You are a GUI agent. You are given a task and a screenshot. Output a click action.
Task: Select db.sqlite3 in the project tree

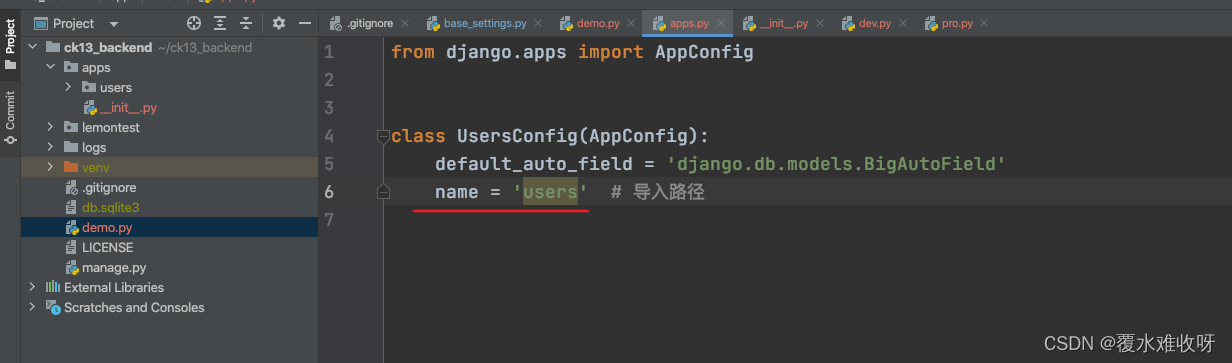(x=111, y=207)
